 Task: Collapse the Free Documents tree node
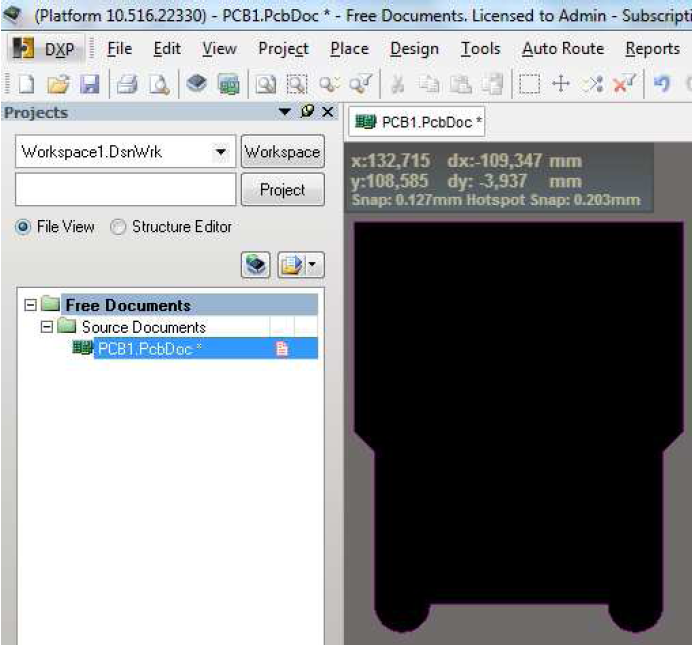30,305
